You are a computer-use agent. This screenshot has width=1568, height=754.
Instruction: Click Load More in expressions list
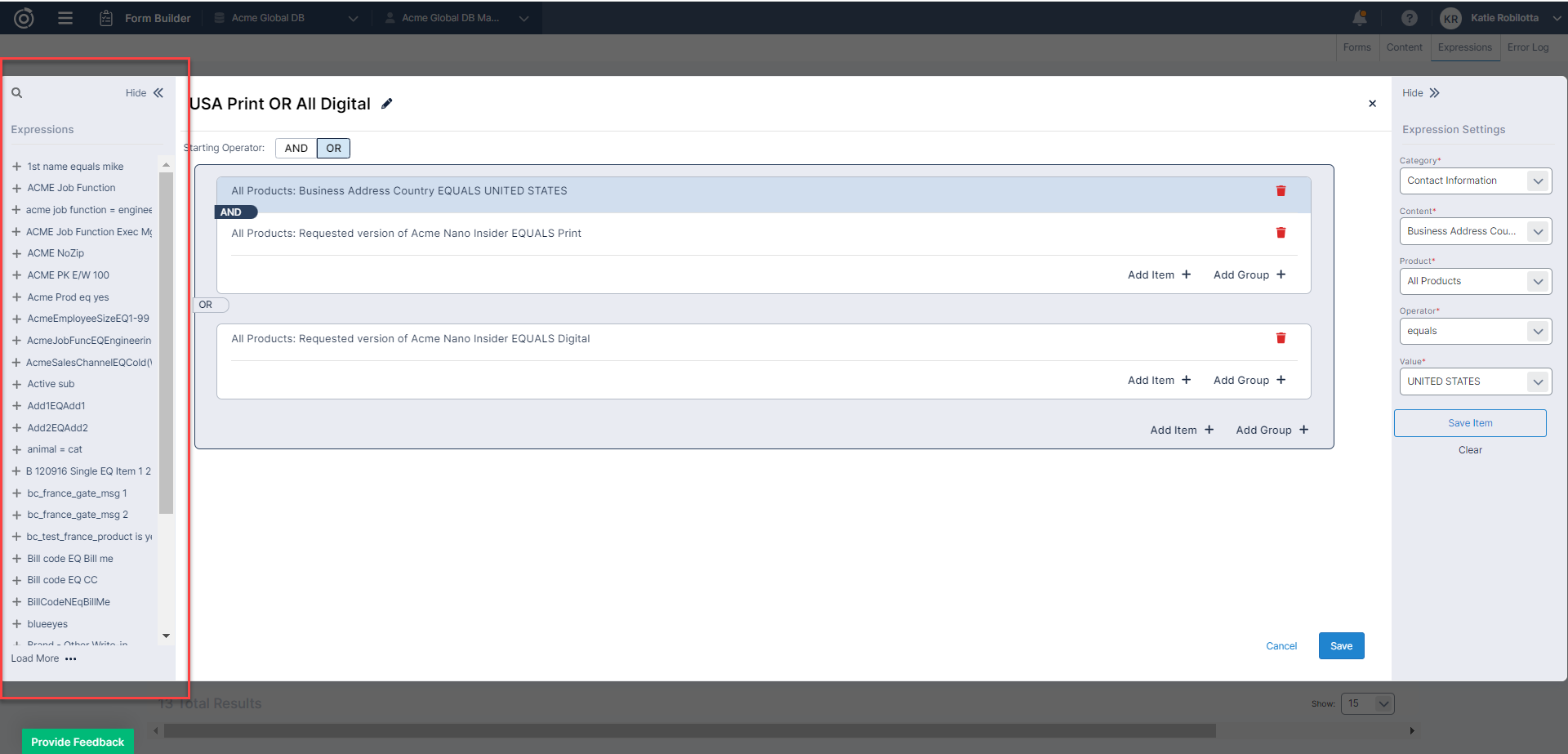(x=35, y=658)
